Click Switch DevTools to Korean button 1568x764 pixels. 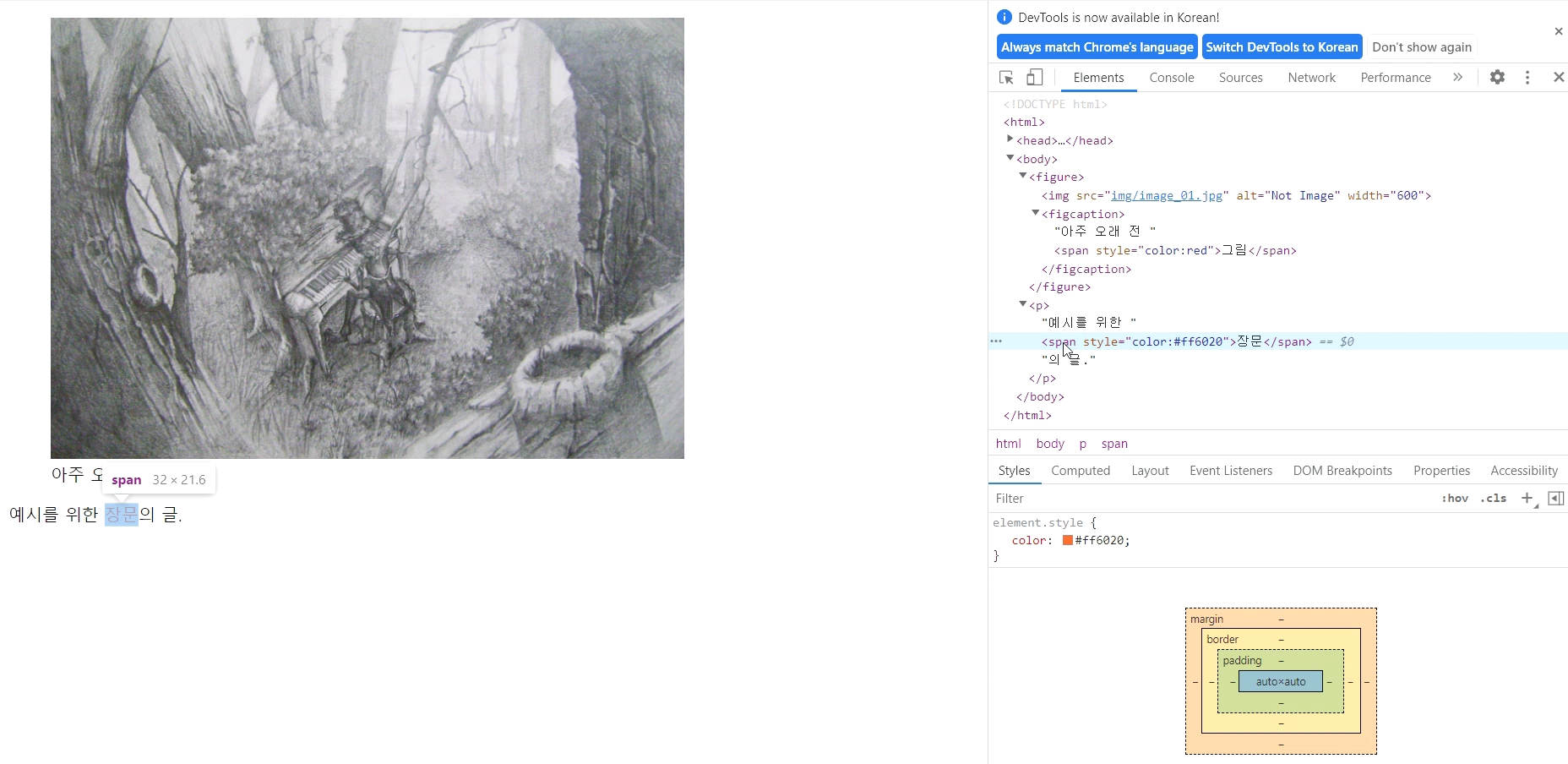(1282, 47)
